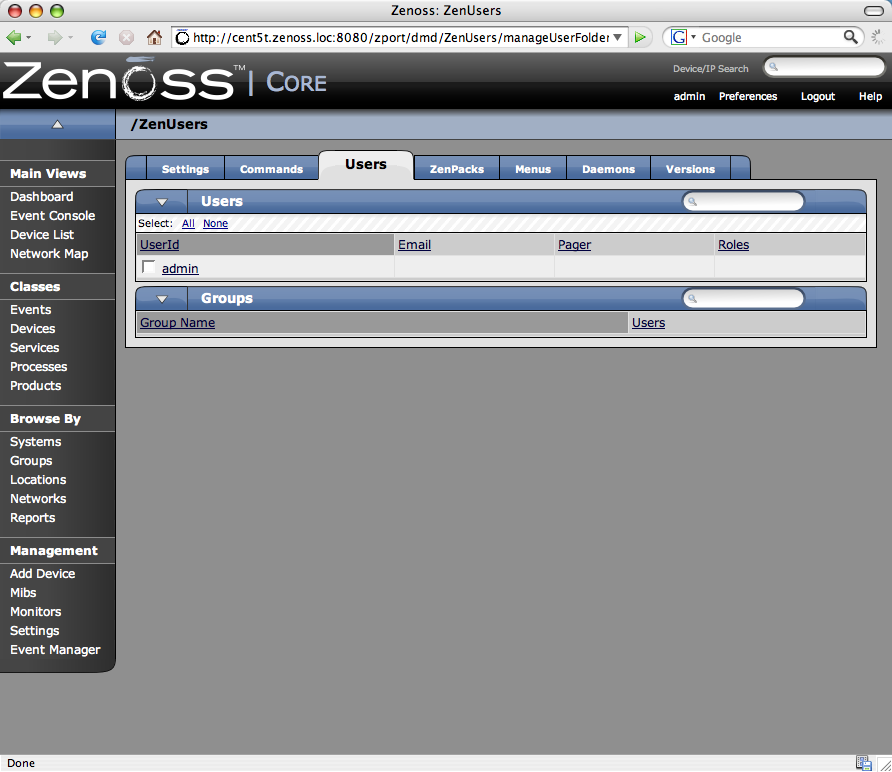The width and height of the screenshot is (892, 772).
Task: Open the Help link
Action: click(x=870, y=96)
